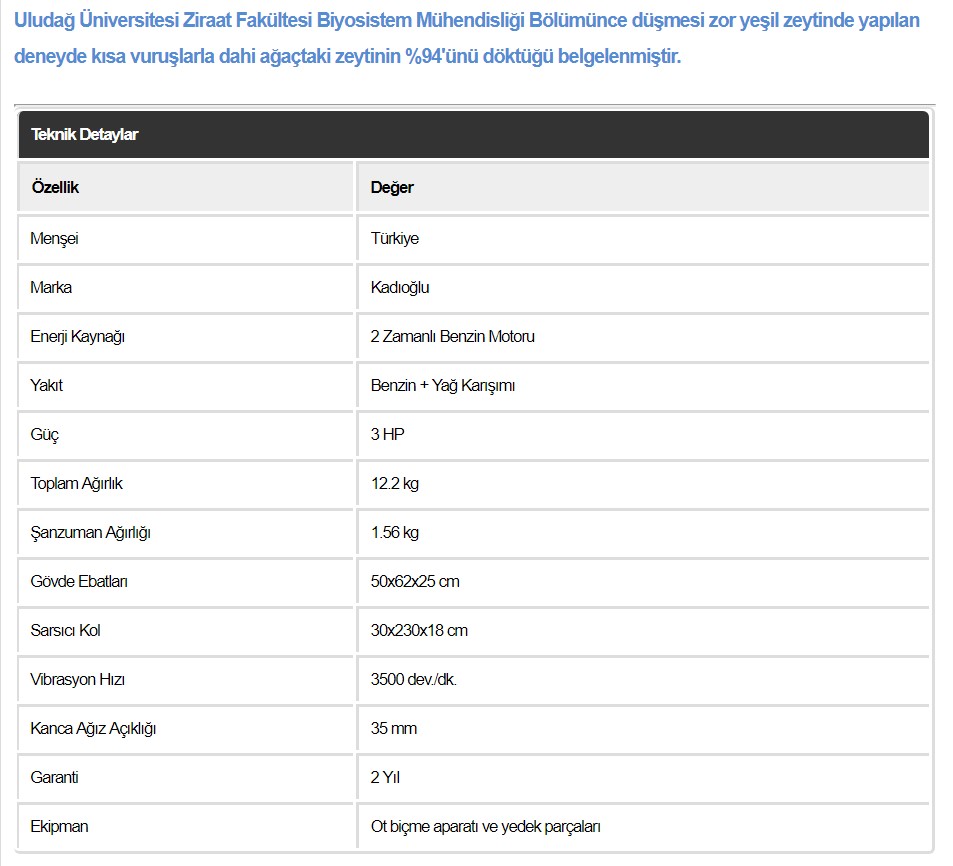
Task: Select the 3500 dev./dk. vibration value
Action: click(x=413, y=679)
